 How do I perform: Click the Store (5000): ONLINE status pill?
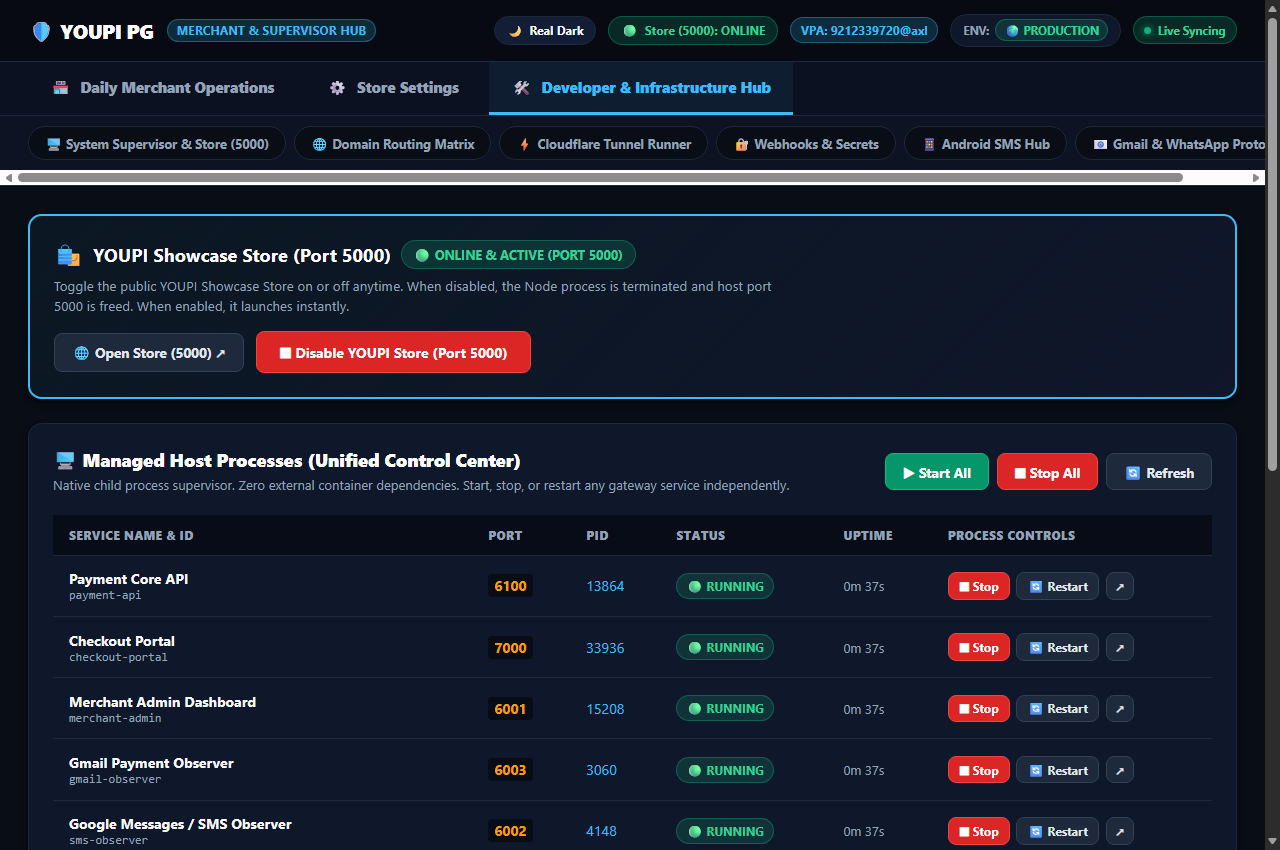[x=694, y=31]
